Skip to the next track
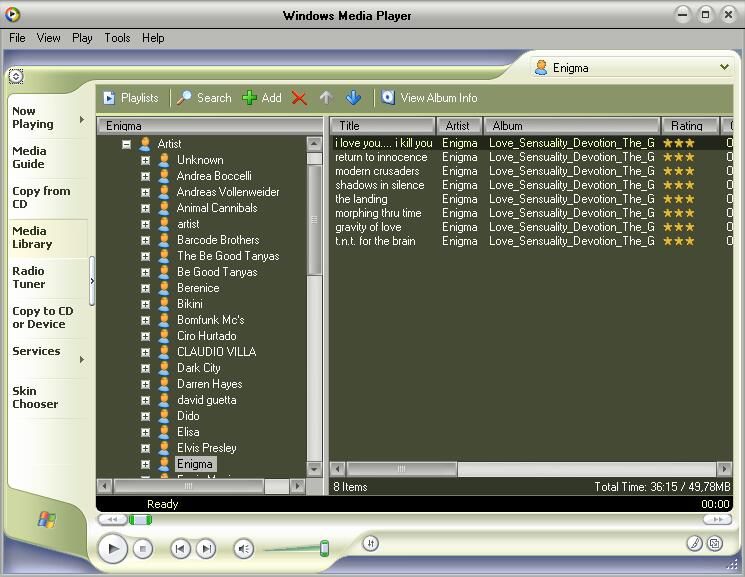The width and height of the screenshot is (745, 577). point(206,548)
